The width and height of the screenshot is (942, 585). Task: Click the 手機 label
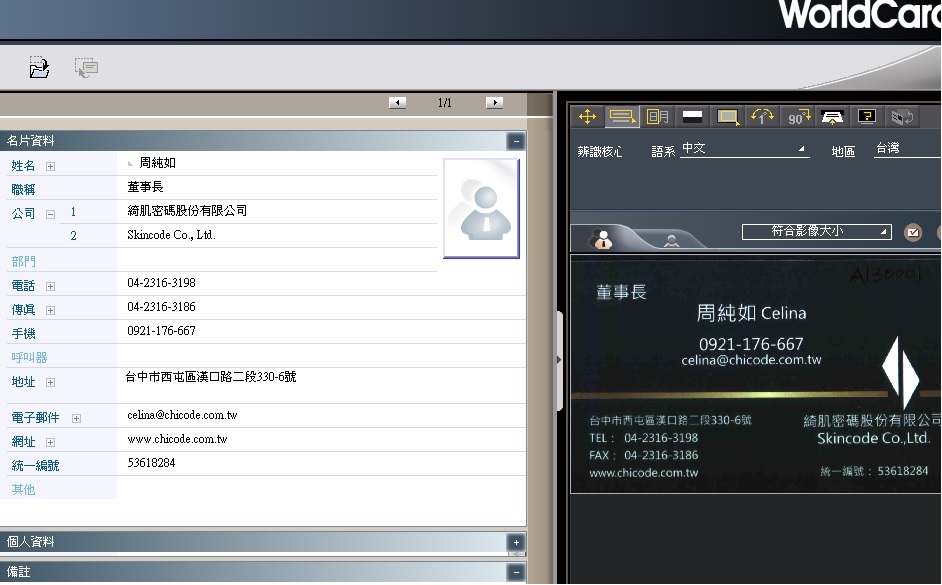23,334
